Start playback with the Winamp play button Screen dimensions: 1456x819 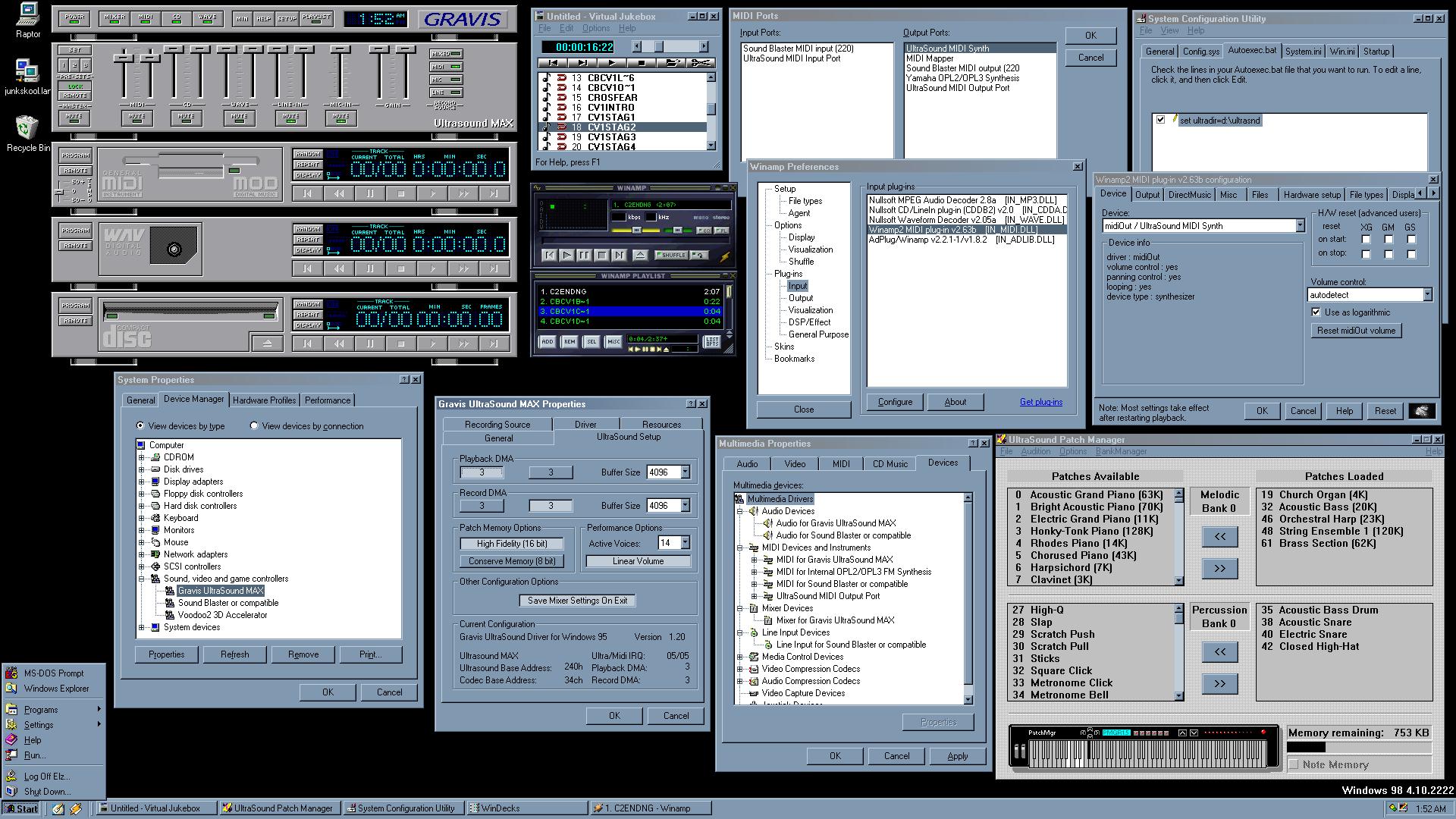point(566,256)
